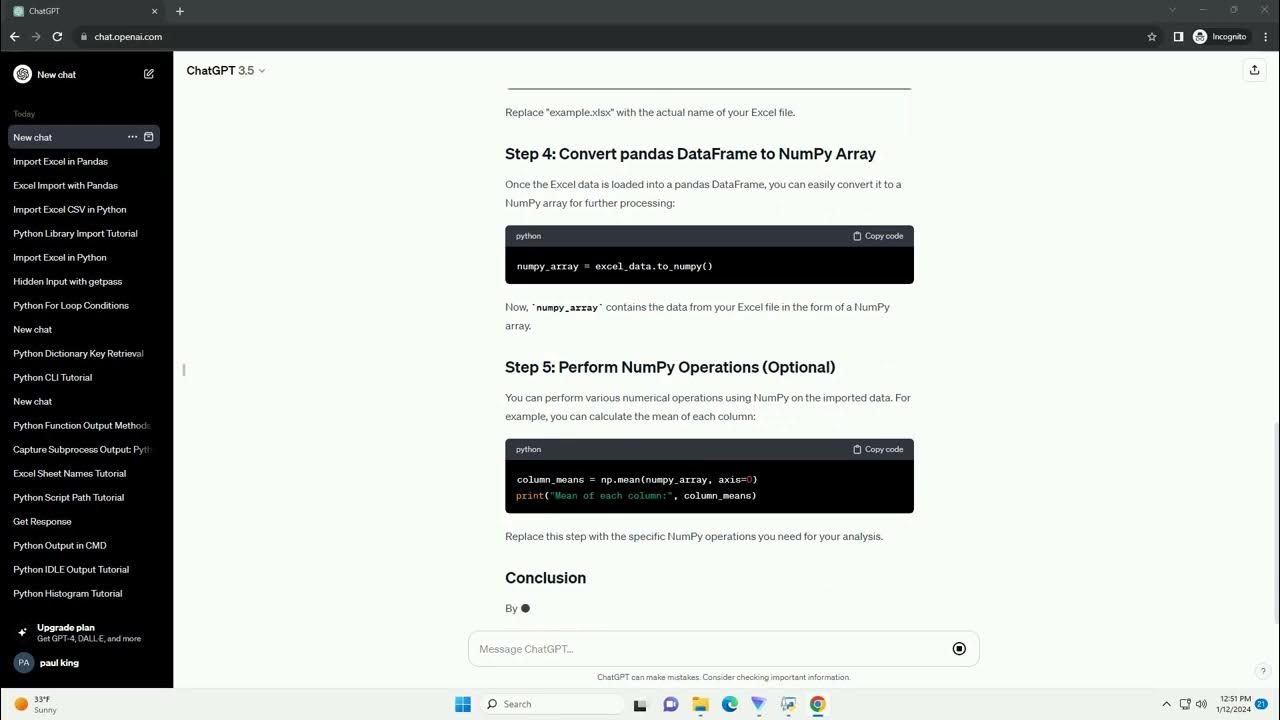Open Import Excel CSV in Python chat
This screenshot has height=720, width=1280.
pyautogui.click(x=84, y=209)
